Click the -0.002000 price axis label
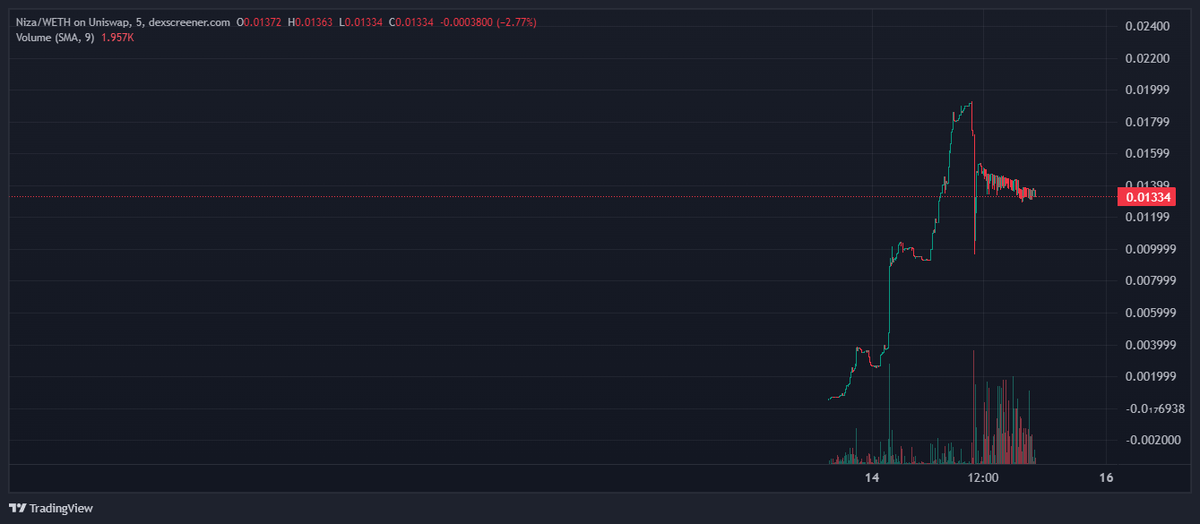The width and height of the screenshot is (1200, 524). coord(1153,440)
